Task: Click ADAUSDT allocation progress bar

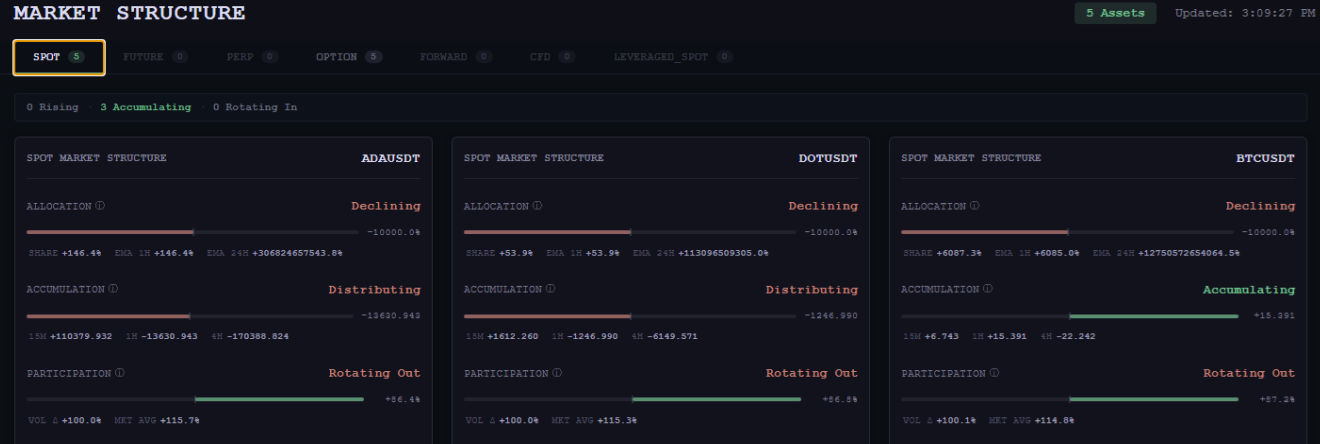Action: coord(193,232)
